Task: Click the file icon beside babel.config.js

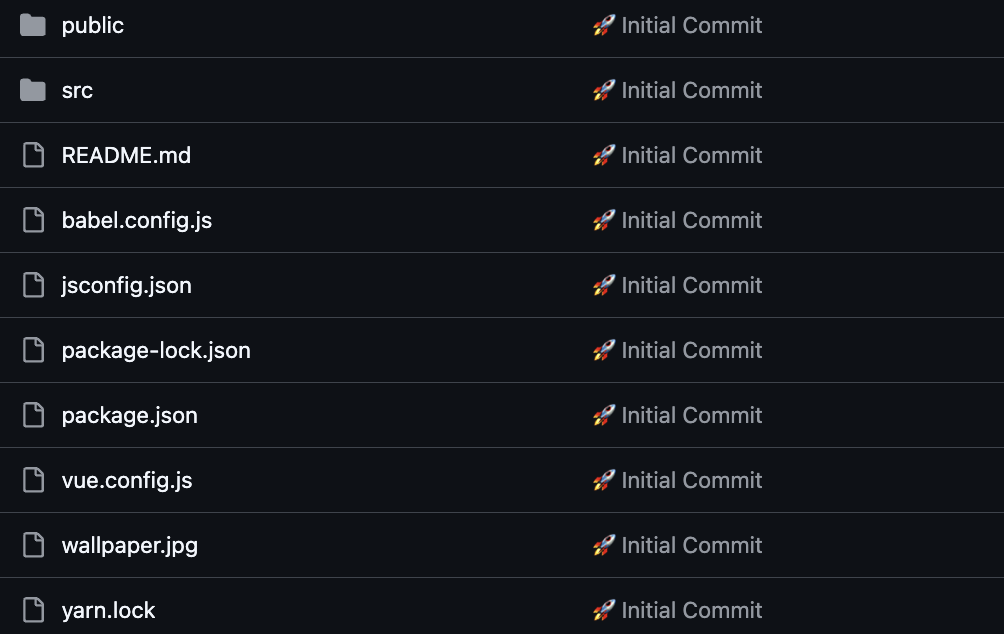Action: tap(34, 220)
